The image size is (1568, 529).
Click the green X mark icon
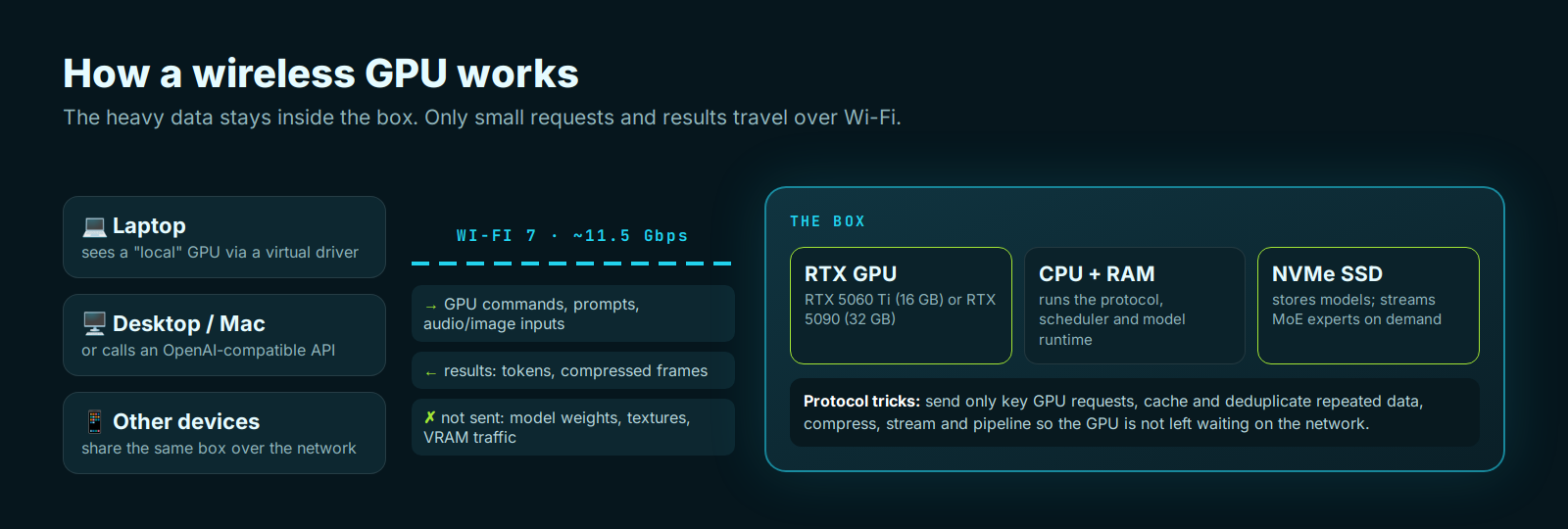click(x=429, y=417)
